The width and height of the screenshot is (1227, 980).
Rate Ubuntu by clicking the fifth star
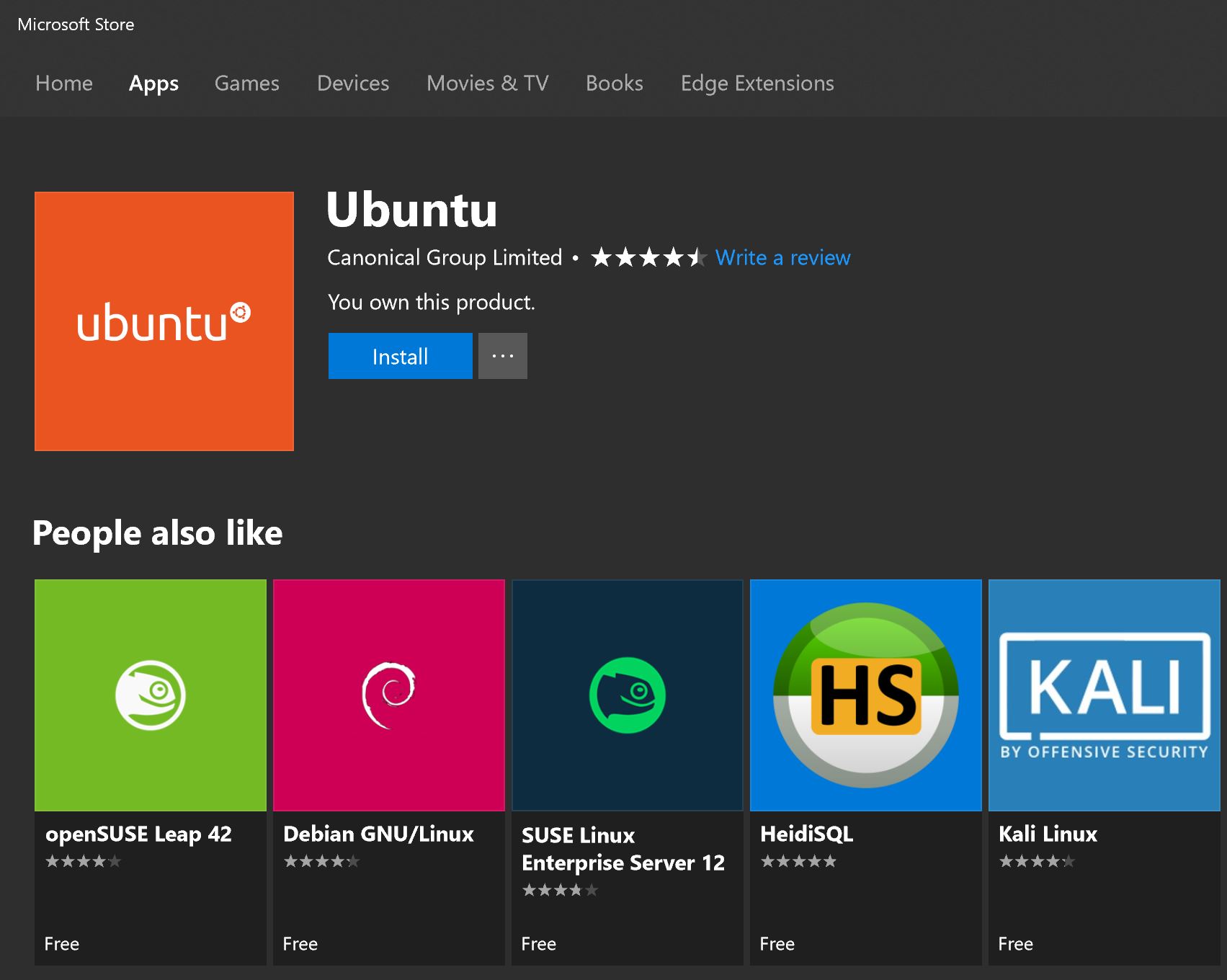click(695, 257)
